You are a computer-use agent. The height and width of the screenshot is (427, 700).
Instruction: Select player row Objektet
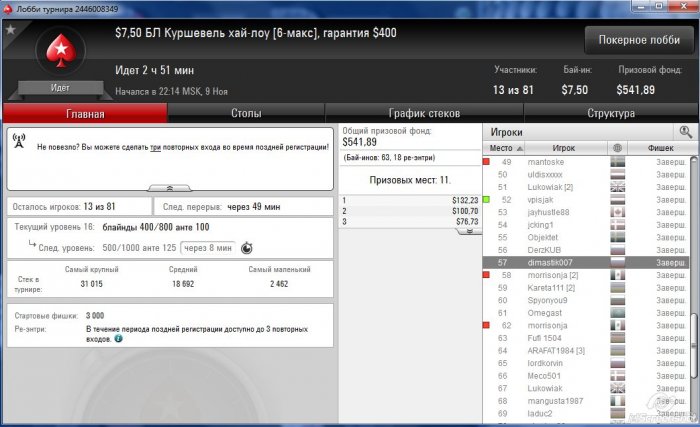click(586, 237)
